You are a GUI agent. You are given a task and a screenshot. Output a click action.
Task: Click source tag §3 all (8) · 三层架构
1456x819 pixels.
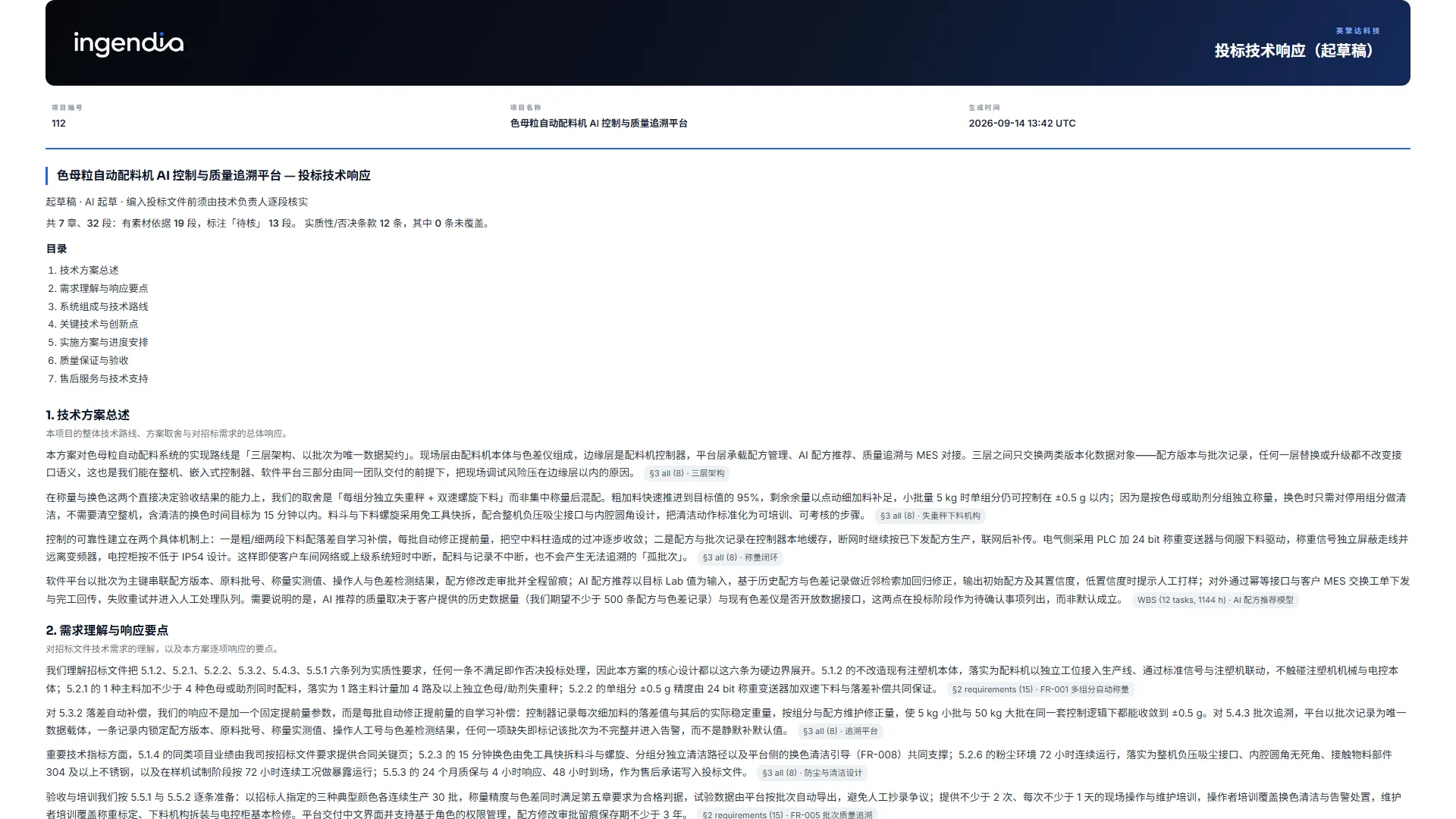686,473
